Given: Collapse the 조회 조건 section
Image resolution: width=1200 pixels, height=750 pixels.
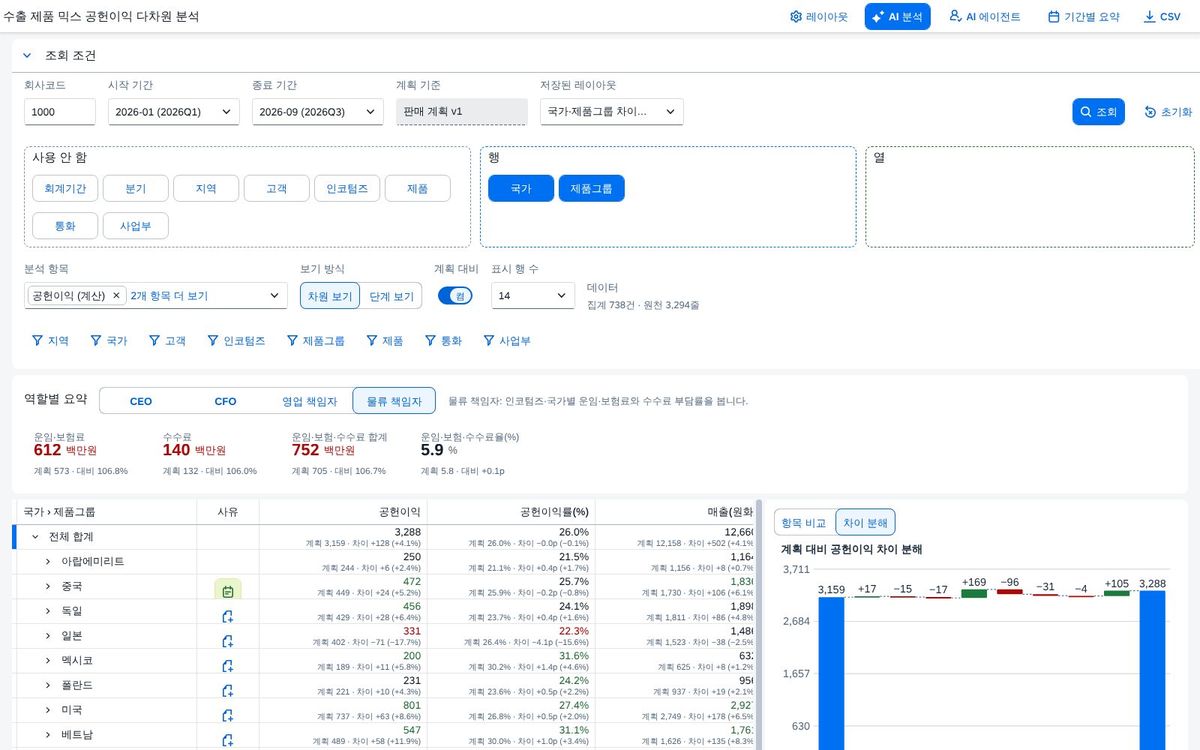Looking at the screenshot, I should pyautogui.click(x=27, y=56).
